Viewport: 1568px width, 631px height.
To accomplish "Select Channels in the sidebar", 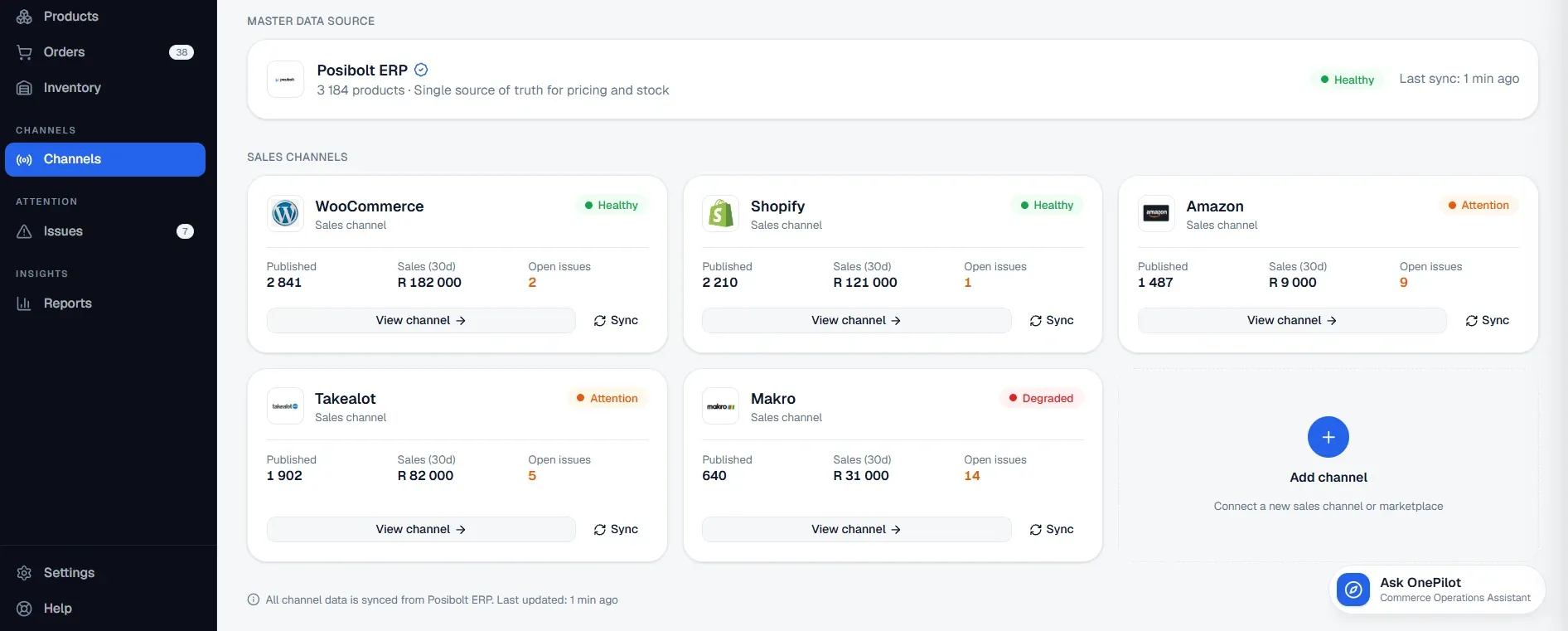I will click(105, 159).
